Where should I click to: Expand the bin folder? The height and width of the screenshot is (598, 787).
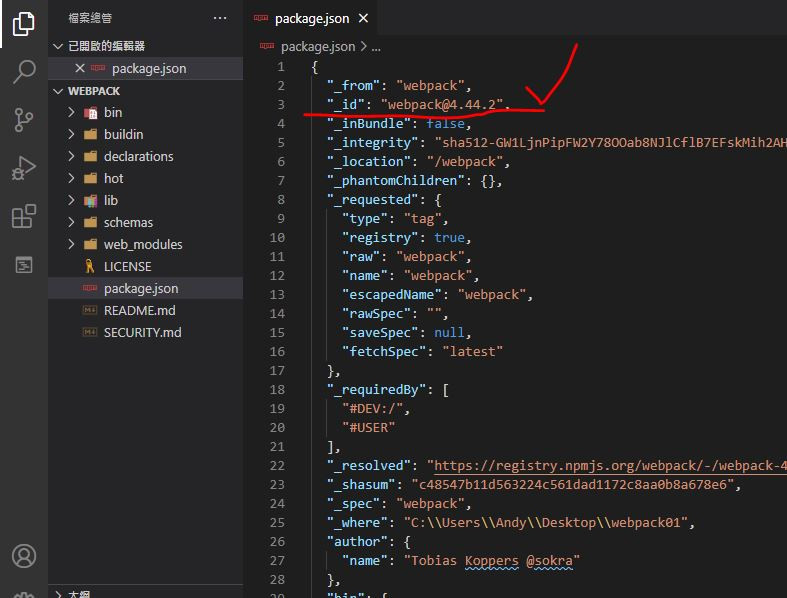click(x=71, y=112)
